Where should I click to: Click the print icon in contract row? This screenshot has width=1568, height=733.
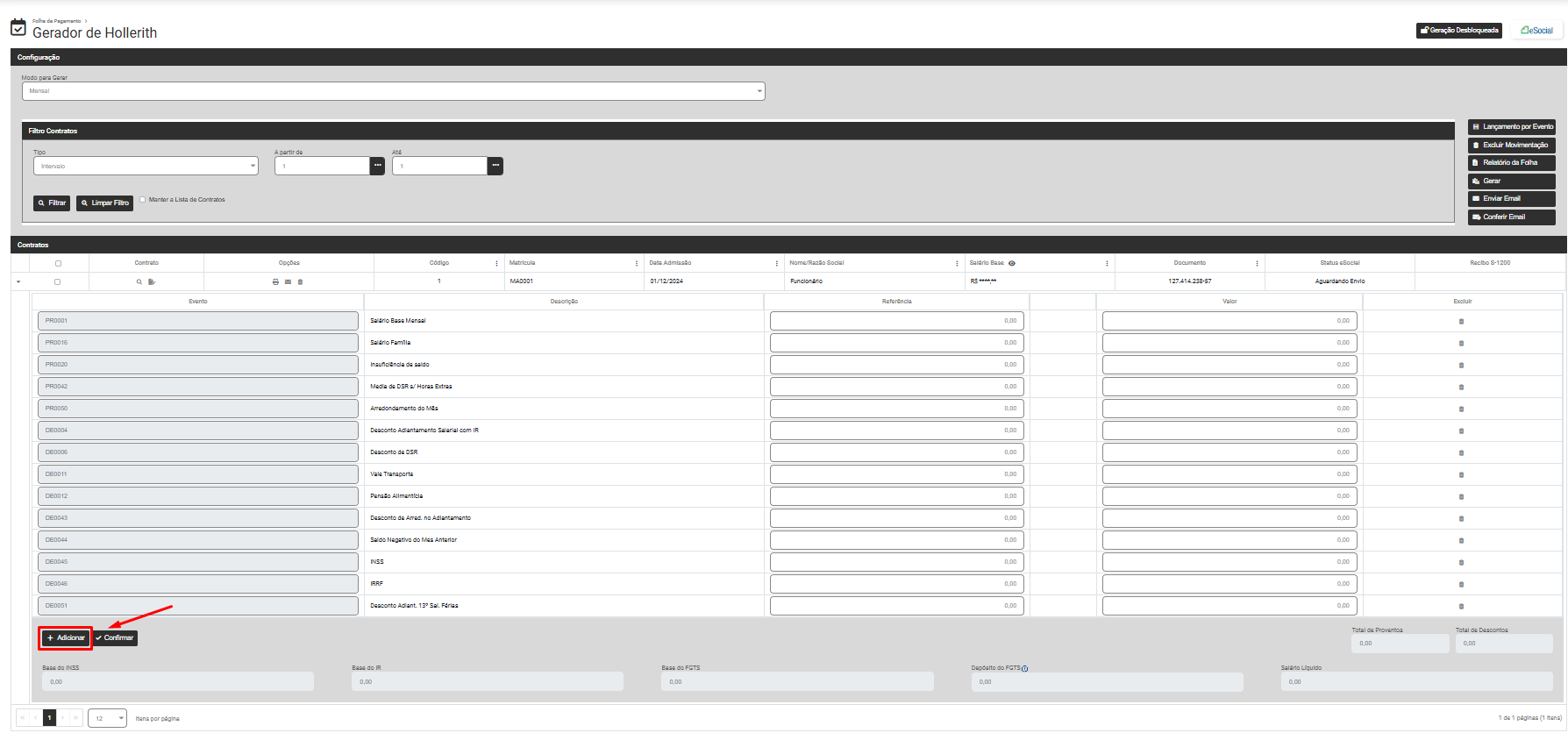click(x=275, y=281)
